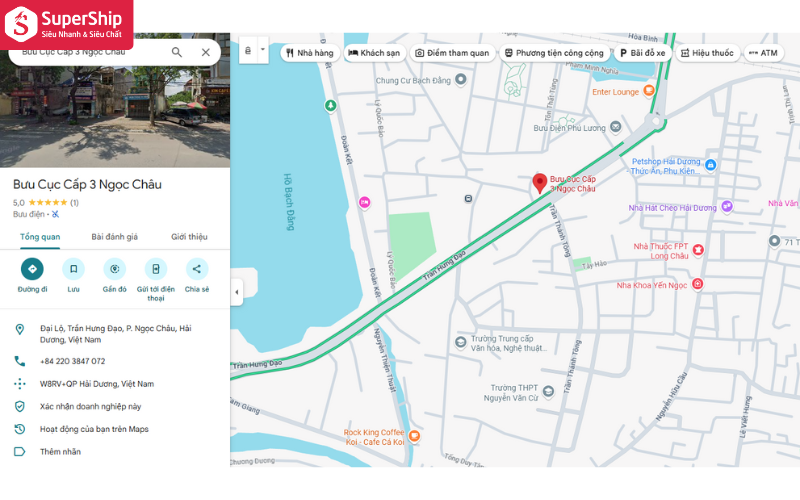Filter the map by Khách sạn
The image size is (800, 500).
pos(374,53)
